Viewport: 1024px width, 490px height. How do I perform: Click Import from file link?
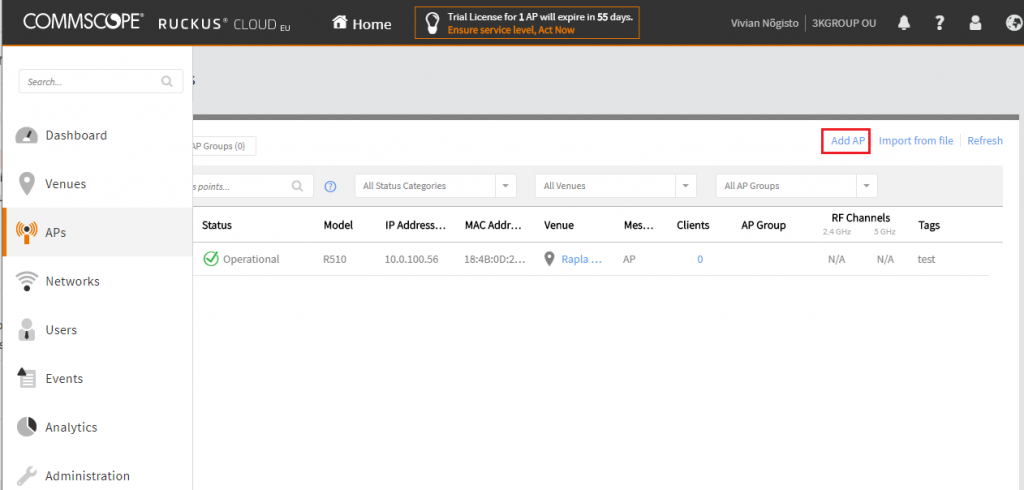[x=915, y=141]
